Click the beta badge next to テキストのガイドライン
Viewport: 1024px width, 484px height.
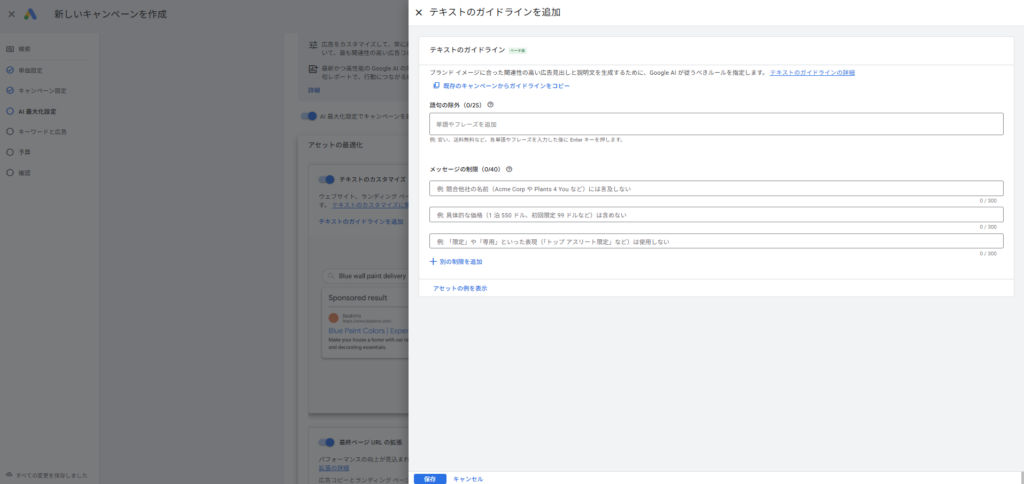[x=518, y=50]
